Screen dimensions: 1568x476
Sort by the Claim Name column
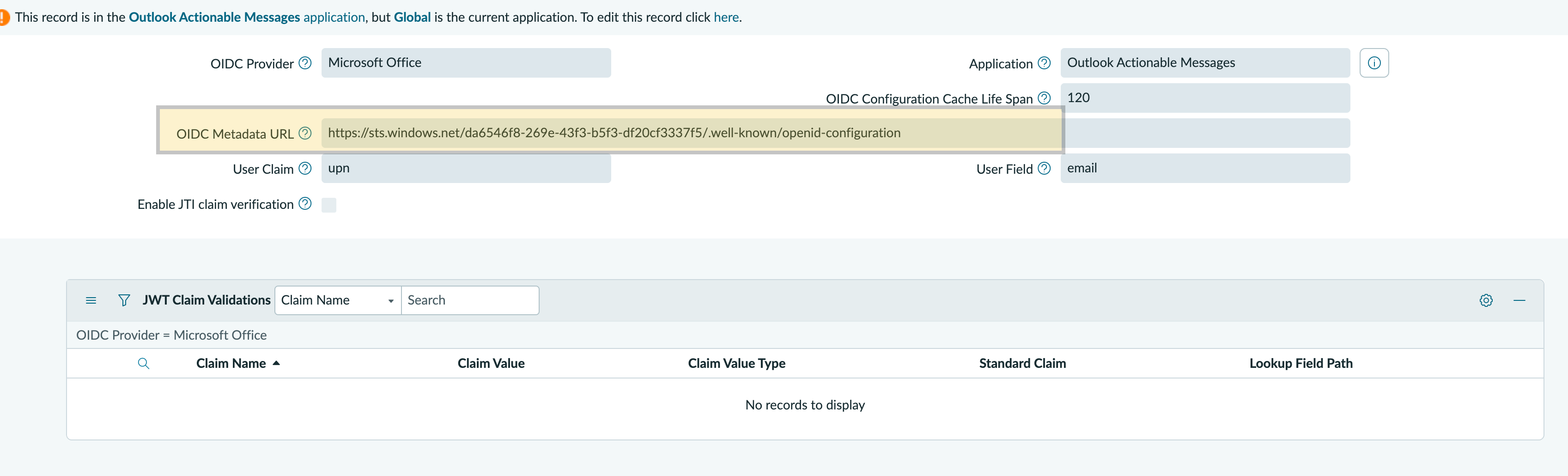click(x=231, y=363)
